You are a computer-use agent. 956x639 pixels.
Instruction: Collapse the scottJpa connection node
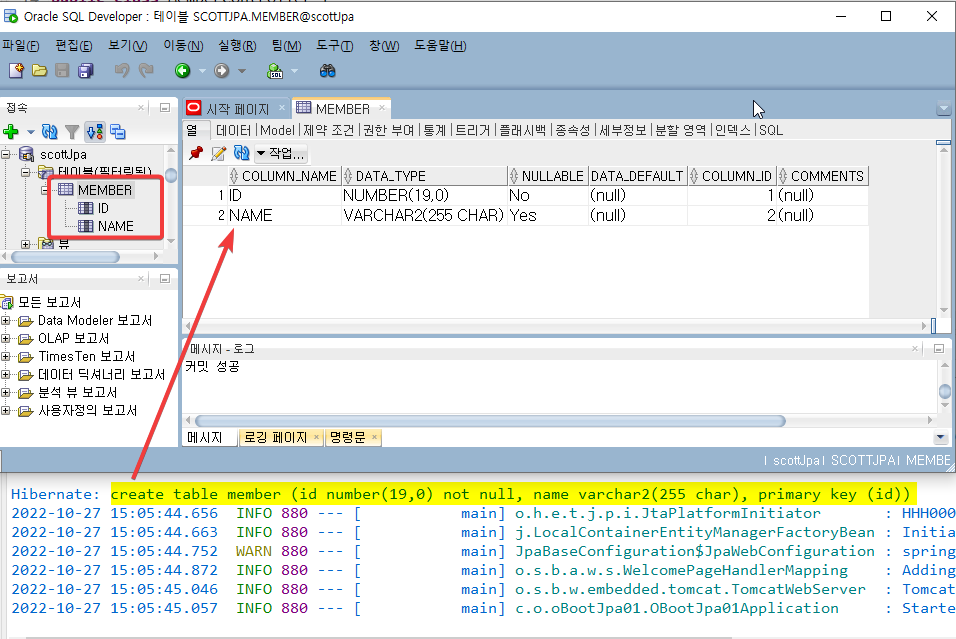pyautogui.click(x=5, y=154)
